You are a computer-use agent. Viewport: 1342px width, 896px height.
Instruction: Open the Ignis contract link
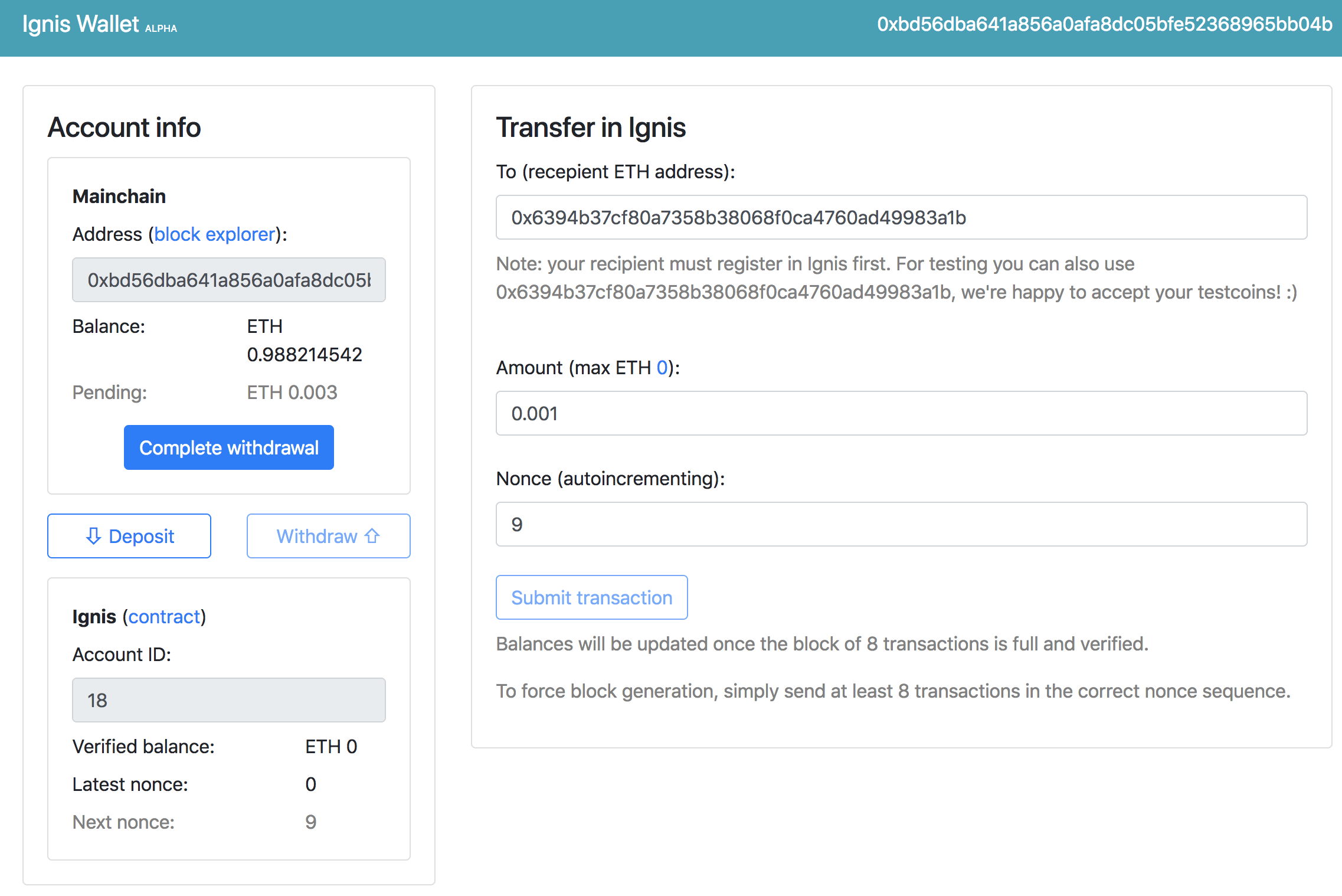pos(165,617)
